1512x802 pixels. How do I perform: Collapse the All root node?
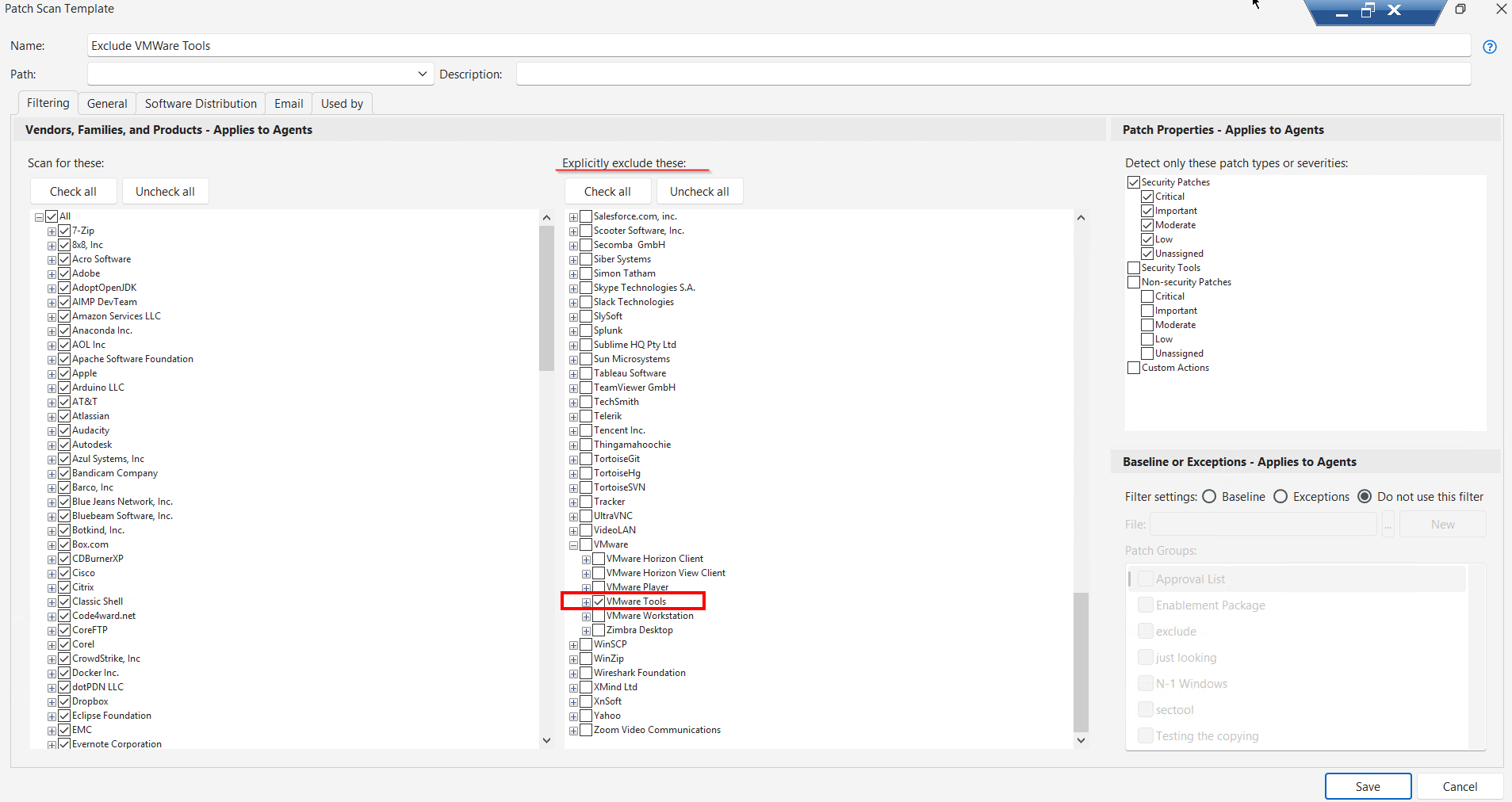tap(39, 217)
